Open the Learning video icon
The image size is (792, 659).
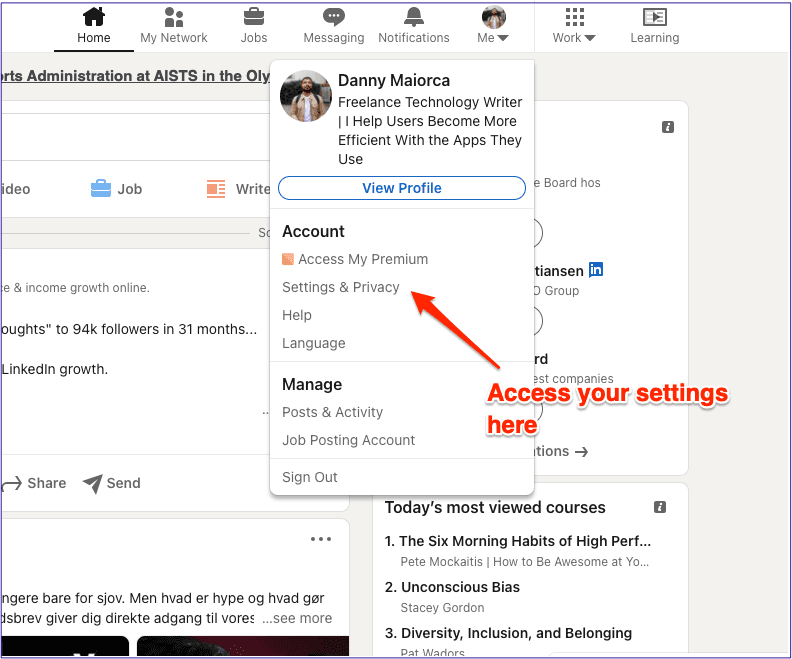pyautogui.click(x=655, y=17)
